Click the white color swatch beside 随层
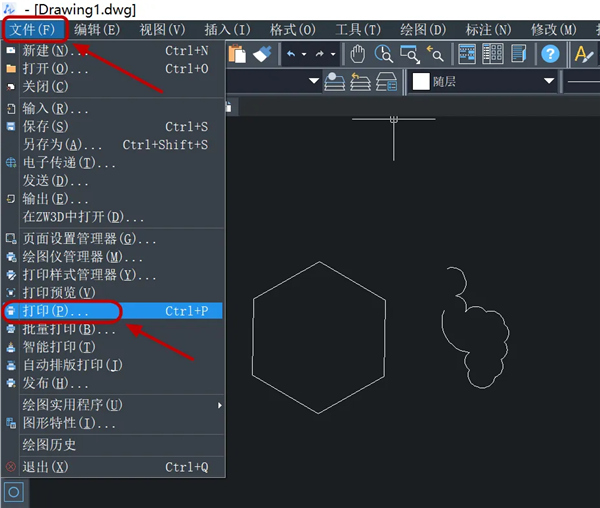 pyautogui.click(x=421, y=81)
